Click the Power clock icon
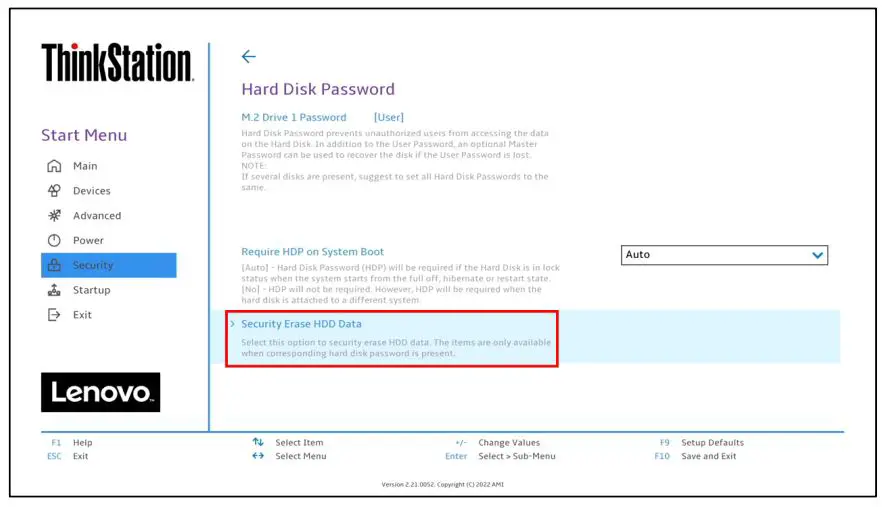889x507 pixels. (54, 240)
